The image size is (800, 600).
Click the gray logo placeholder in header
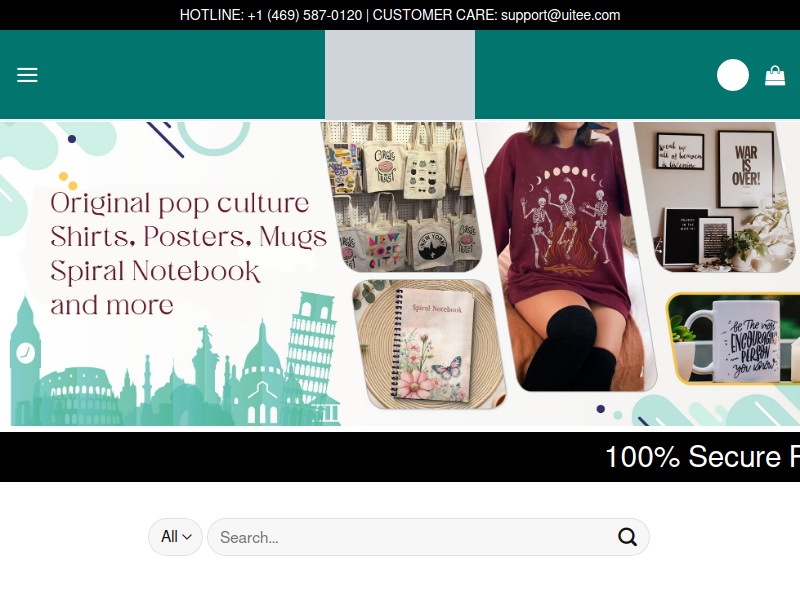(x=400, y=75)
